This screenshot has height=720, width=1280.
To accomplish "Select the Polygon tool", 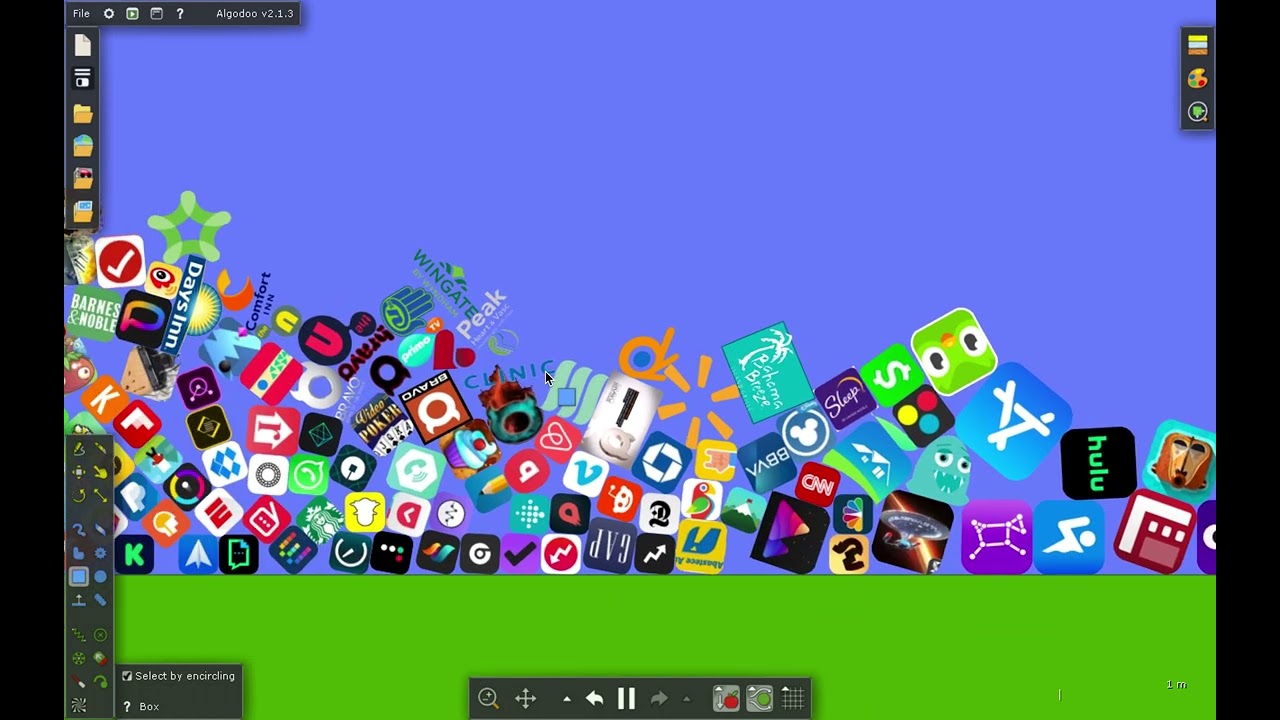I will pyautogui.click(x=79, y=553).
